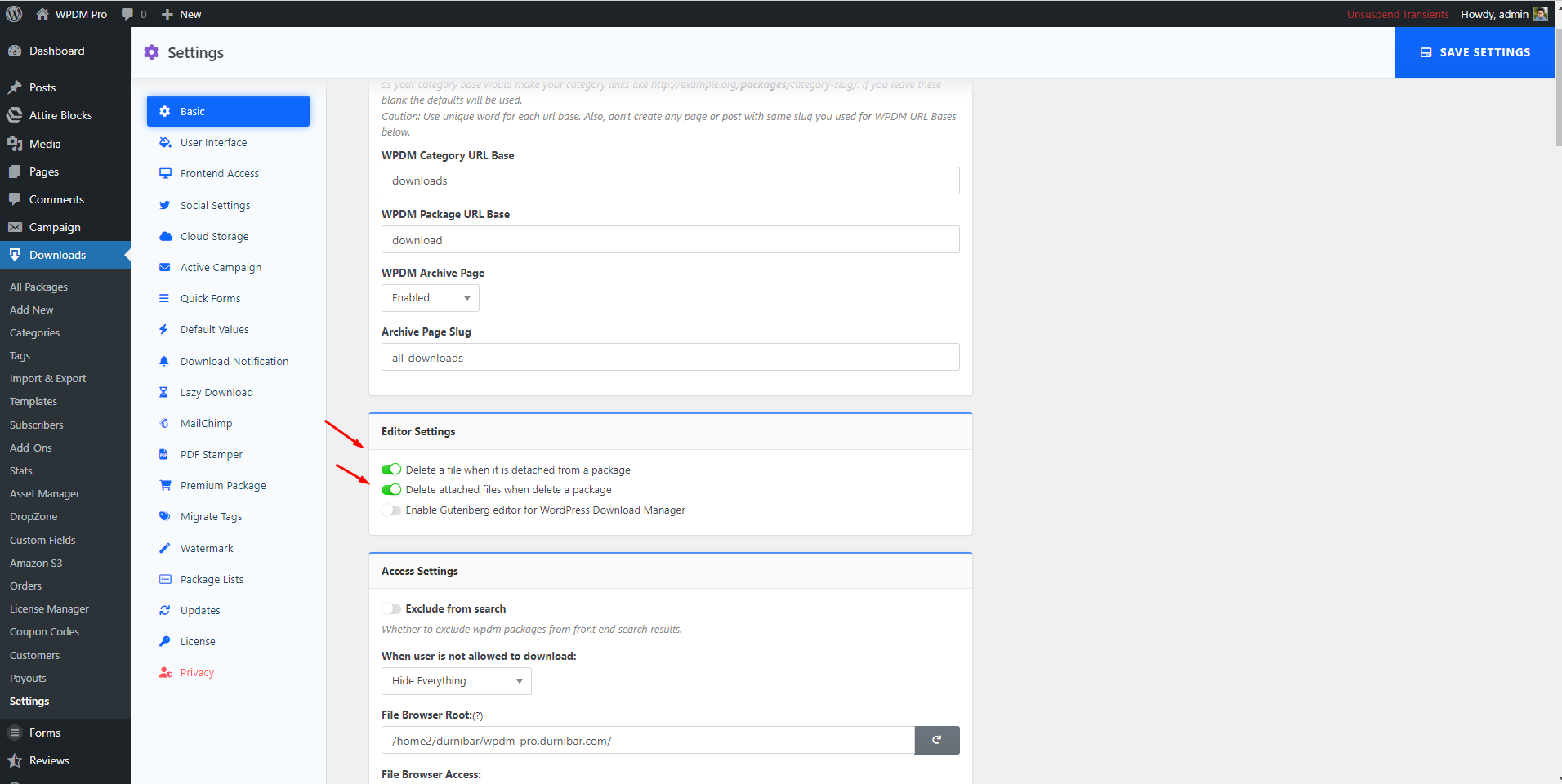Open the MailChimp settings tab
1562x784 pixels.
coord(228,423)
